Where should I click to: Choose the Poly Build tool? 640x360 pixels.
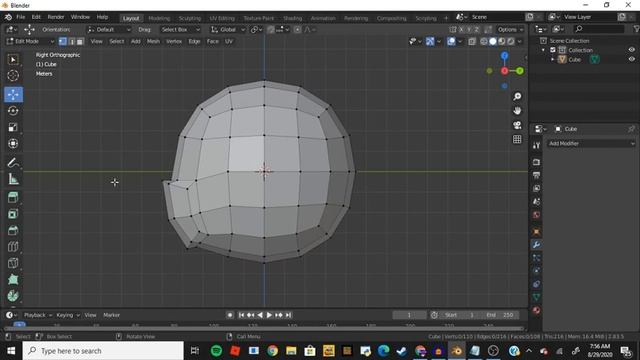(13, 280)
